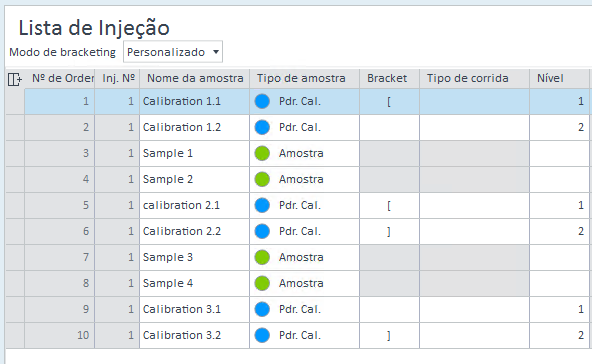
Task: Select the Sample 2 name cell
Action: tap(194, 179)
